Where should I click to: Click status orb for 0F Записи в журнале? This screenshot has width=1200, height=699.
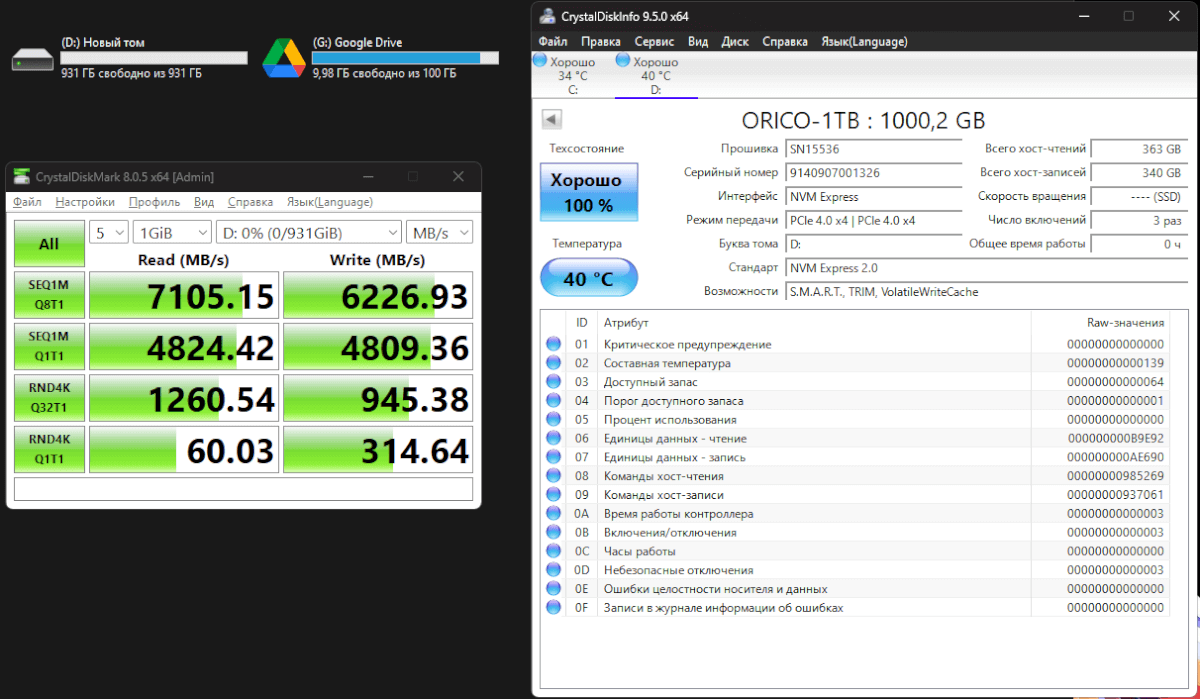click(x=553, y=608)
